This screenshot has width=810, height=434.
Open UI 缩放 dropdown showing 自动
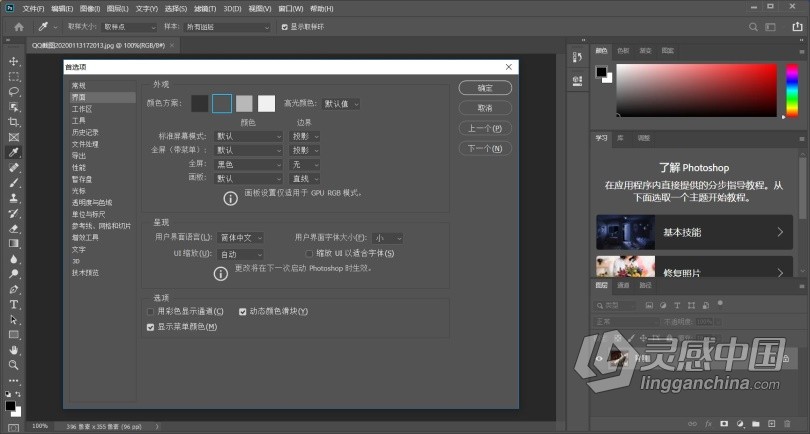[240, 254]
